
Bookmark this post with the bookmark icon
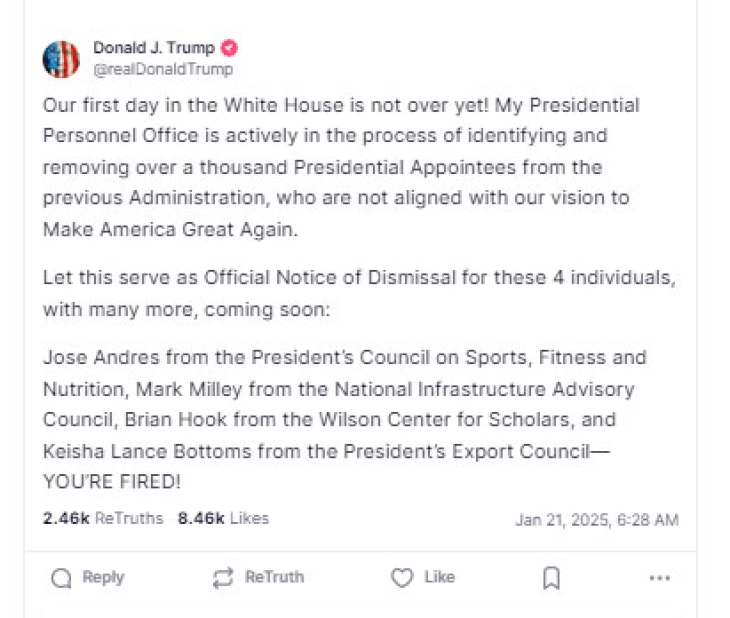(x=552, y=578)
